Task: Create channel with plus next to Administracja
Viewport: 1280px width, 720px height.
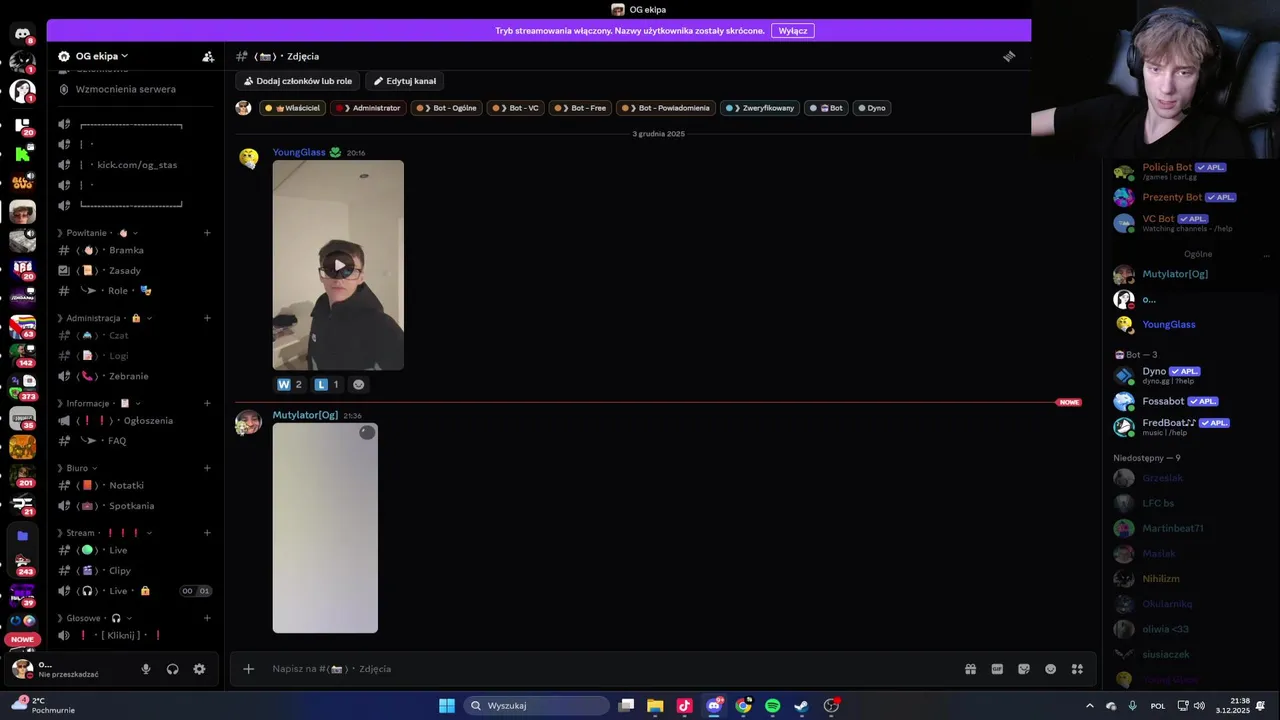Action: (207, 318)
